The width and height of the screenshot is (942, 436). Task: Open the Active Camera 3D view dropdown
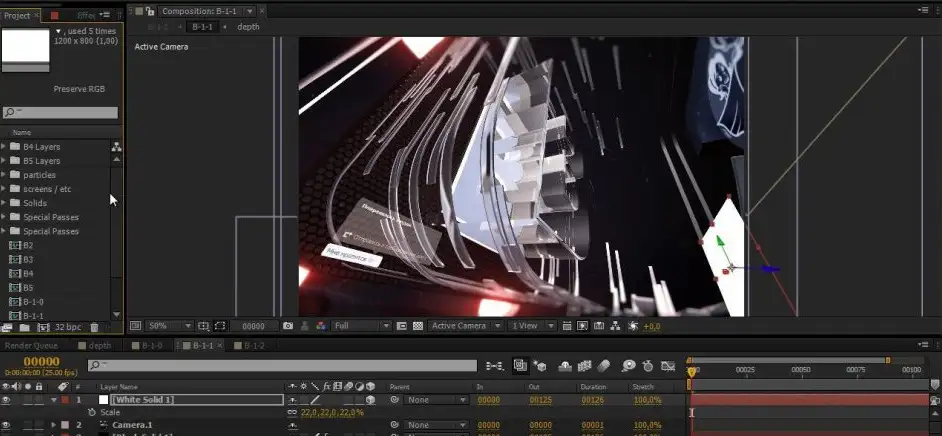[466, 325]
